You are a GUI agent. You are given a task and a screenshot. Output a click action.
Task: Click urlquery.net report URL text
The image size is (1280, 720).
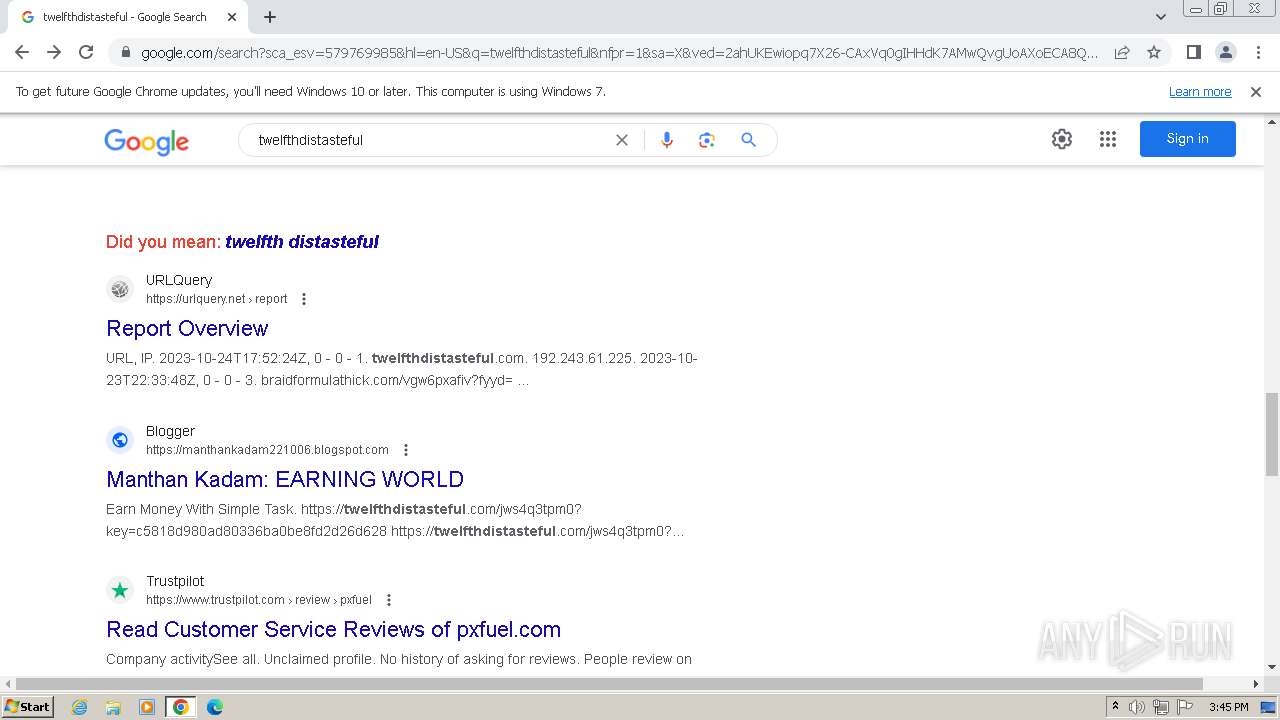tap(217, 299)
